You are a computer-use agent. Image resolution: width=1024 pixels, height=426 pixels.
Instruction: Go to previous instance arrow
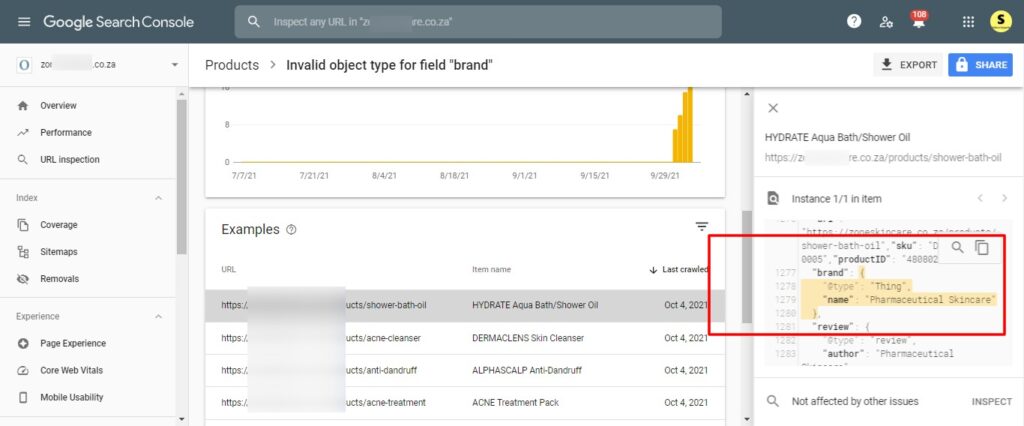click(980, 199)
